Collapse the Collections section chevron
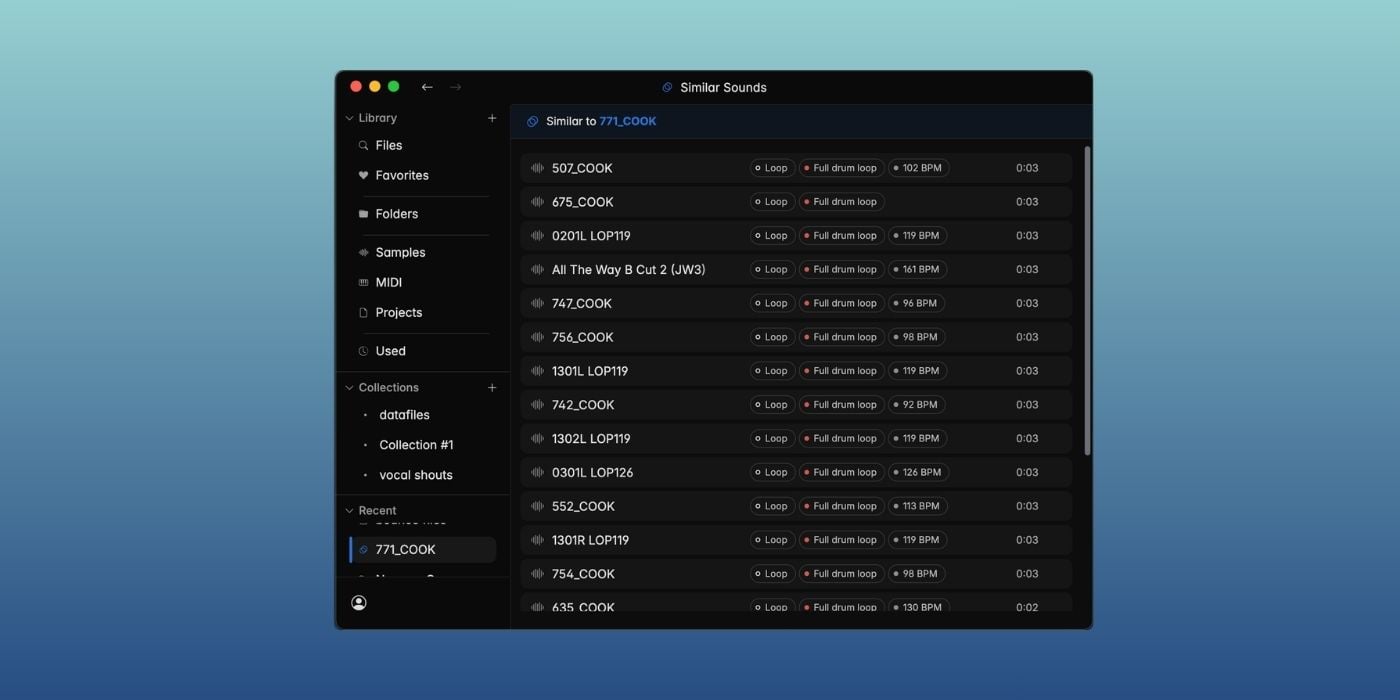1400x700 pixels. tap(349, 388)
